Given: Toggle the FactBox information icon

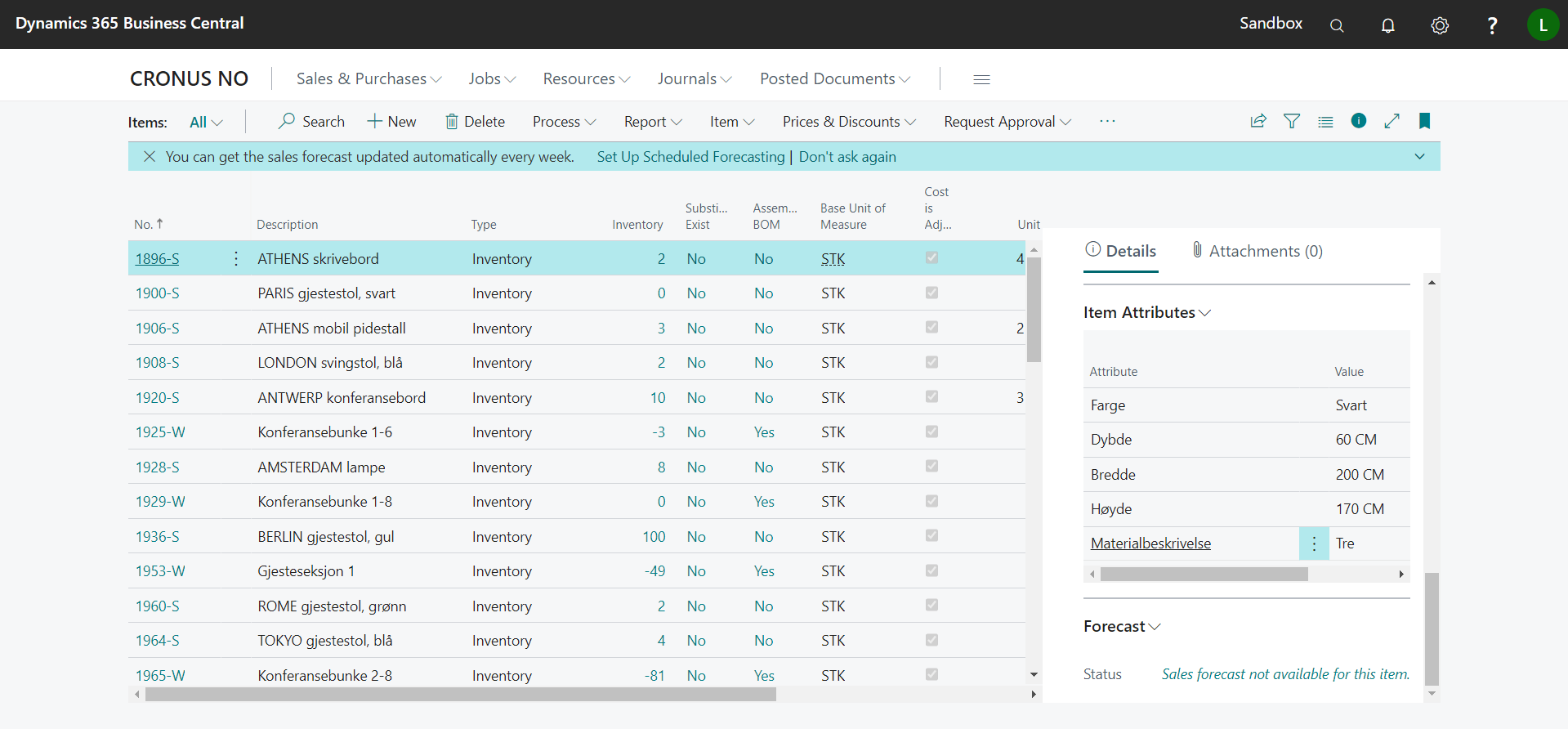Looking at the screenshot, I should coord(1359,121).
